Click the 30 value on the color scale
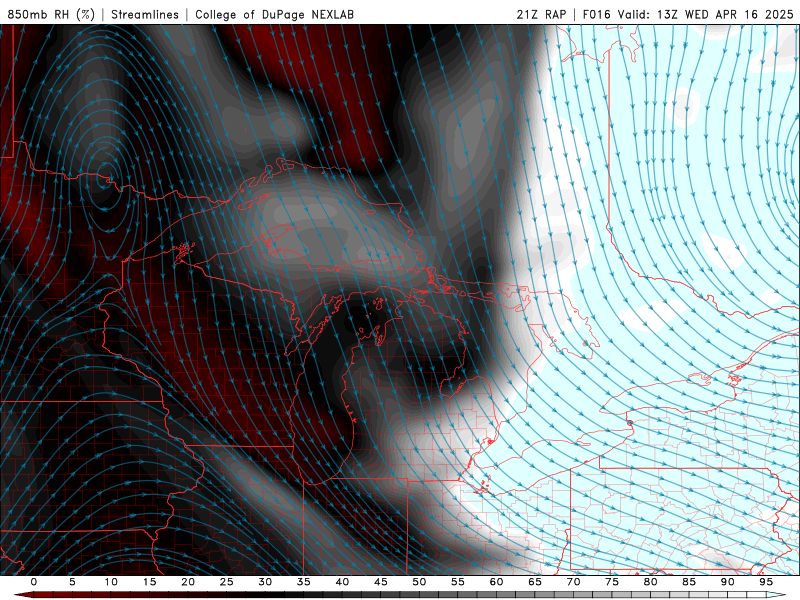 pyautogui.click(x=265, y=582)
